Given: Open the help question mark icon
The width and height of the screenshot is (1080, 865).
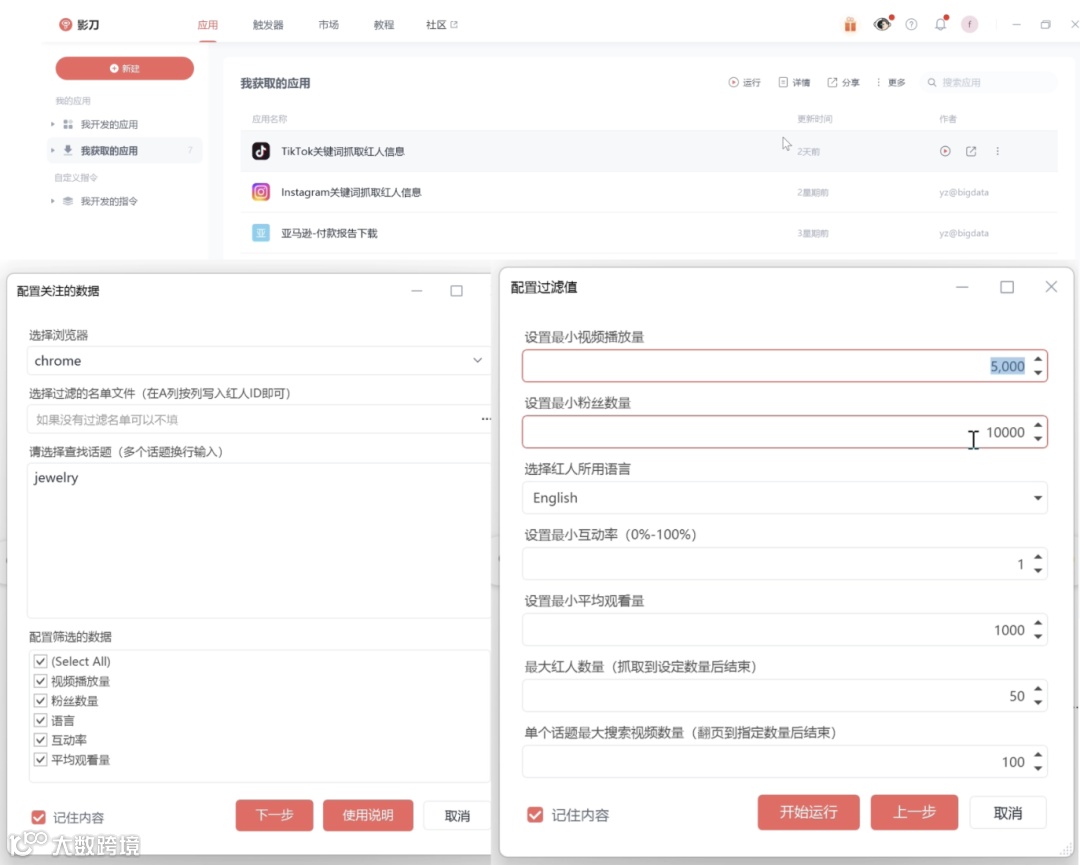Looking at the screenshot, I should [x=911, y=25].
